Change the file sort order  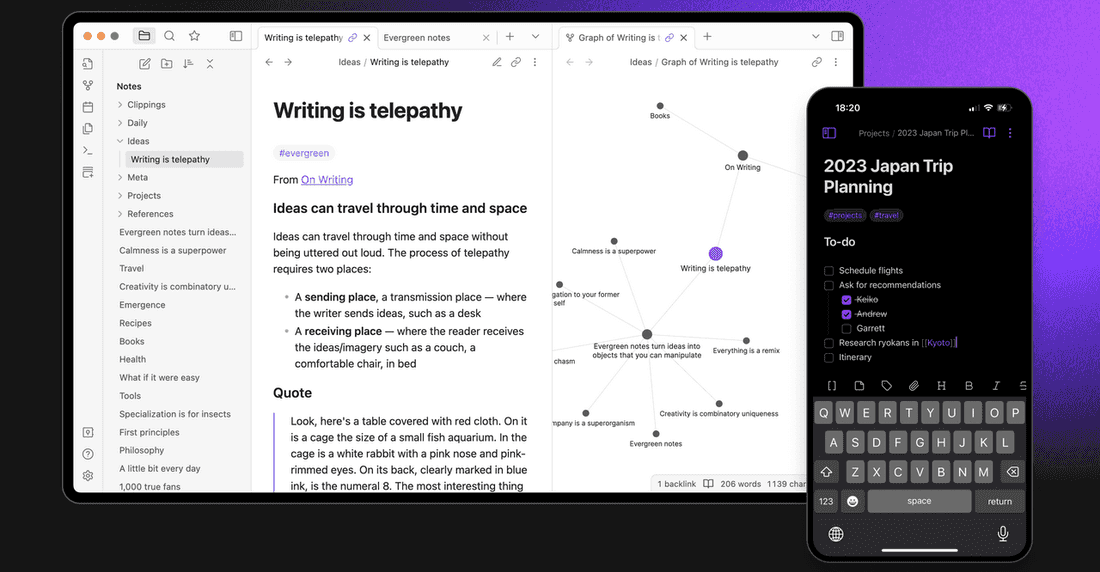[188, 64]
